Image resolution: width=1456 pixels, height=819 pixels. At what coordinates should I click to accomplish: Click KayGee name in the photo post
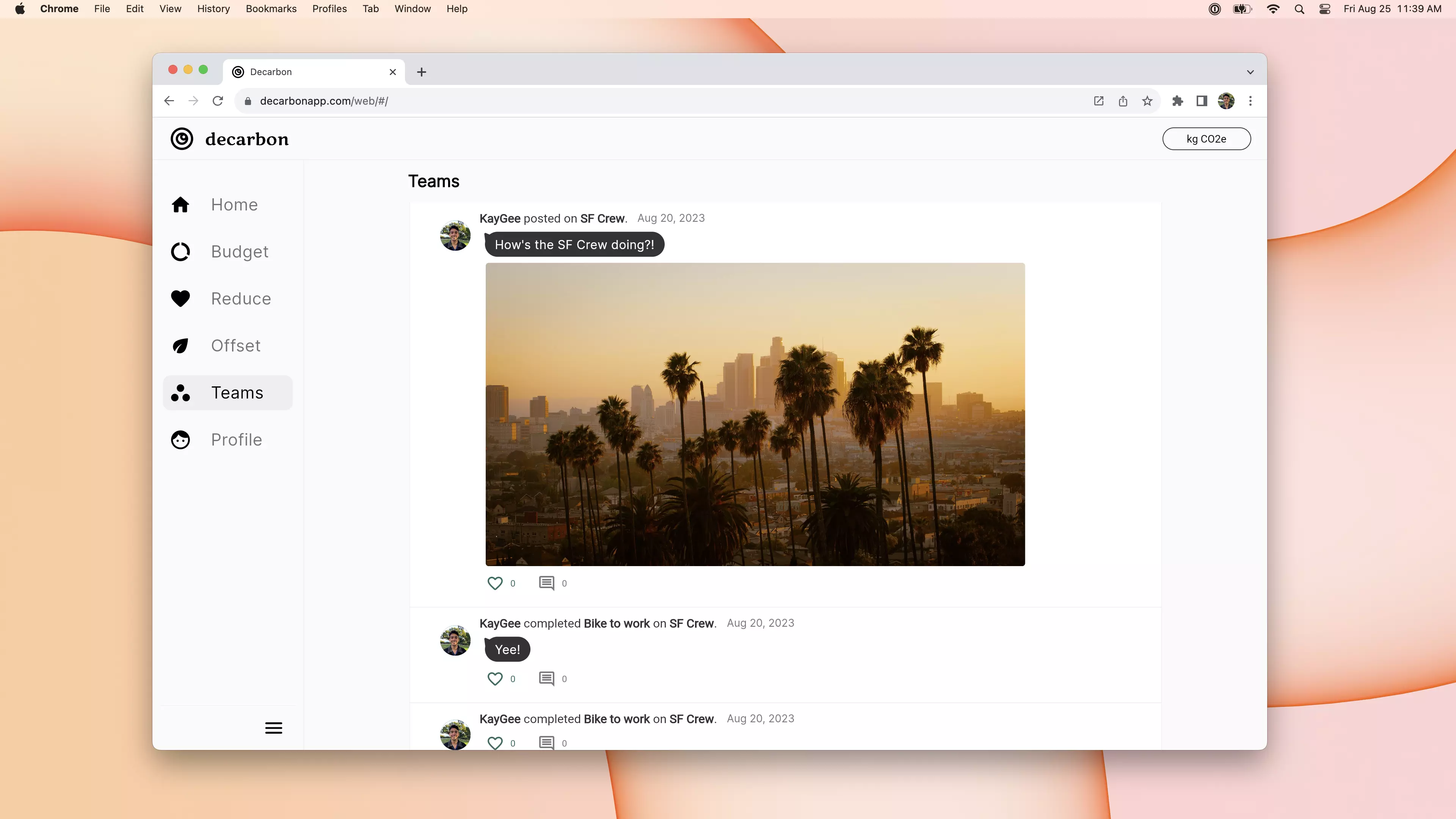click(500, 218)
